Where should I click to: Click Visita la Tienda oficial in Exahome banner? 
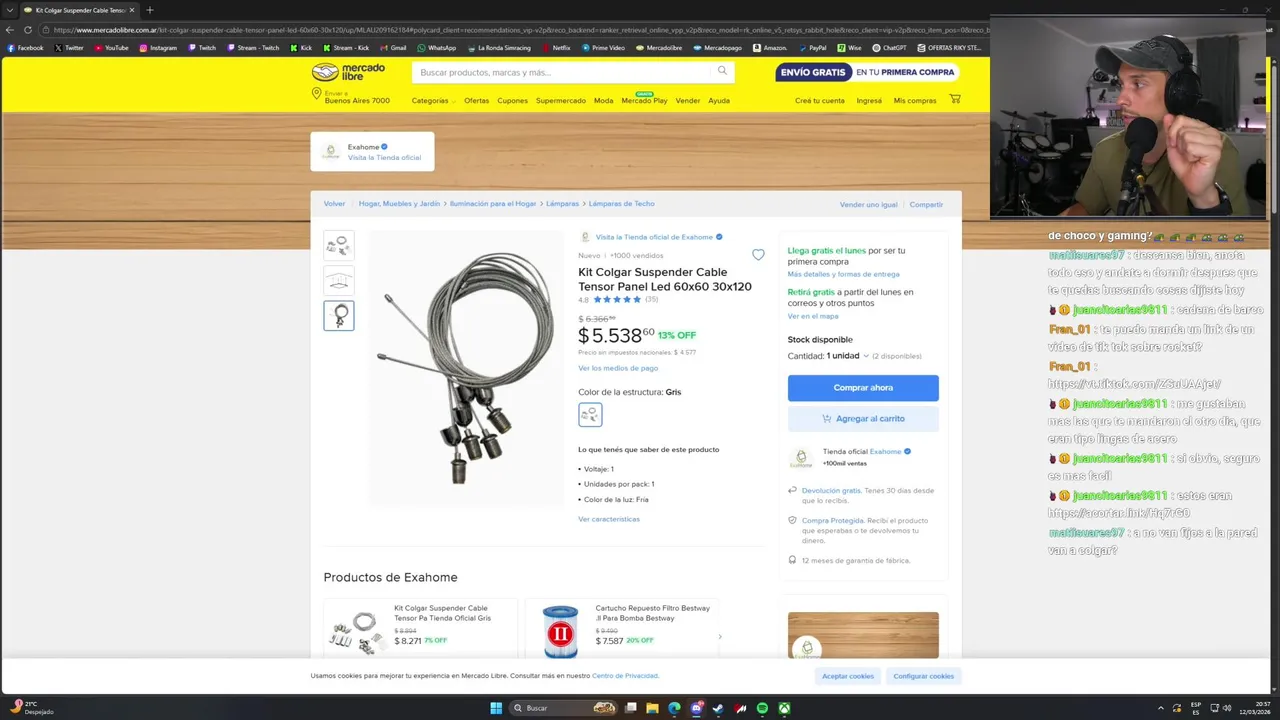pyautogui.click(x=384, y=157)
